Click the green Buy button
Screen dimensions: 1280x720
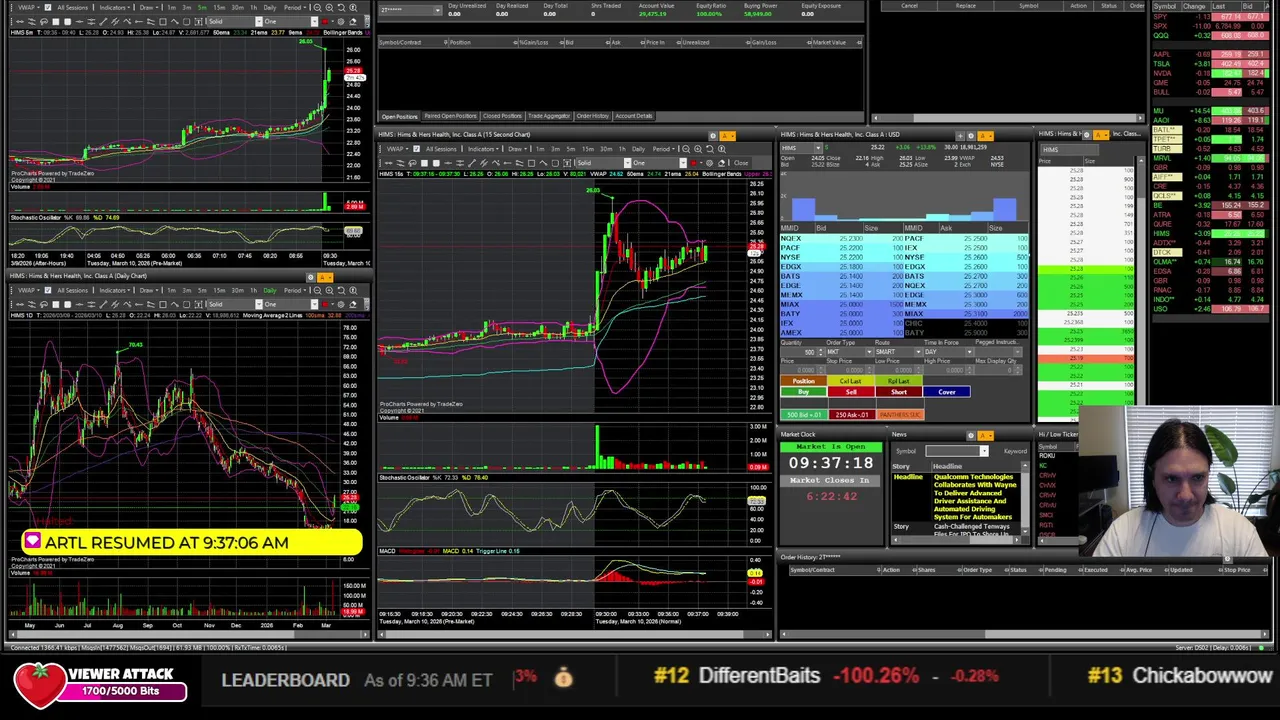[x=803, y=392]
